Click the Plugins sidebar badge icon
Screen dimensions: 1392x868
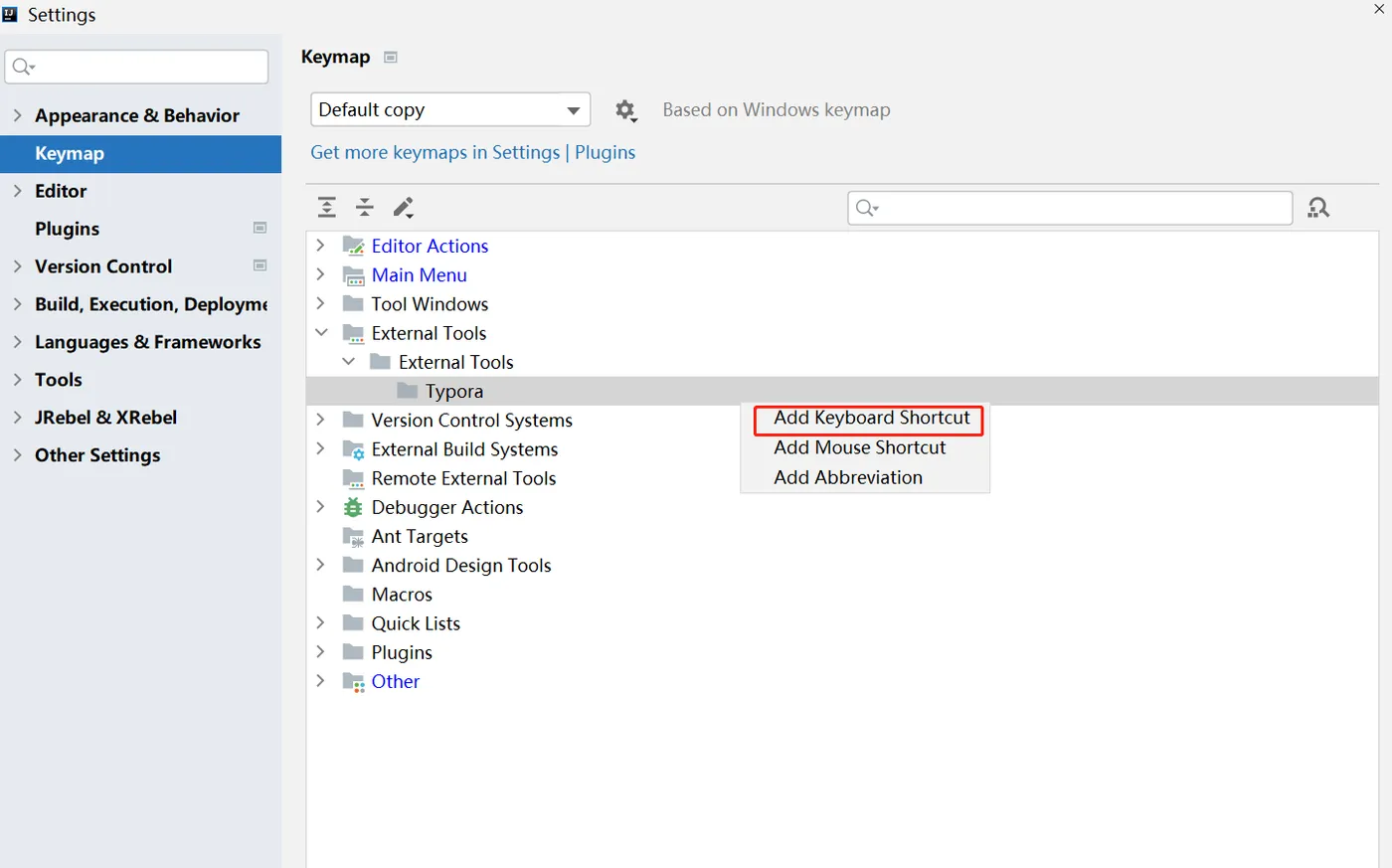(x=260, y=228)
